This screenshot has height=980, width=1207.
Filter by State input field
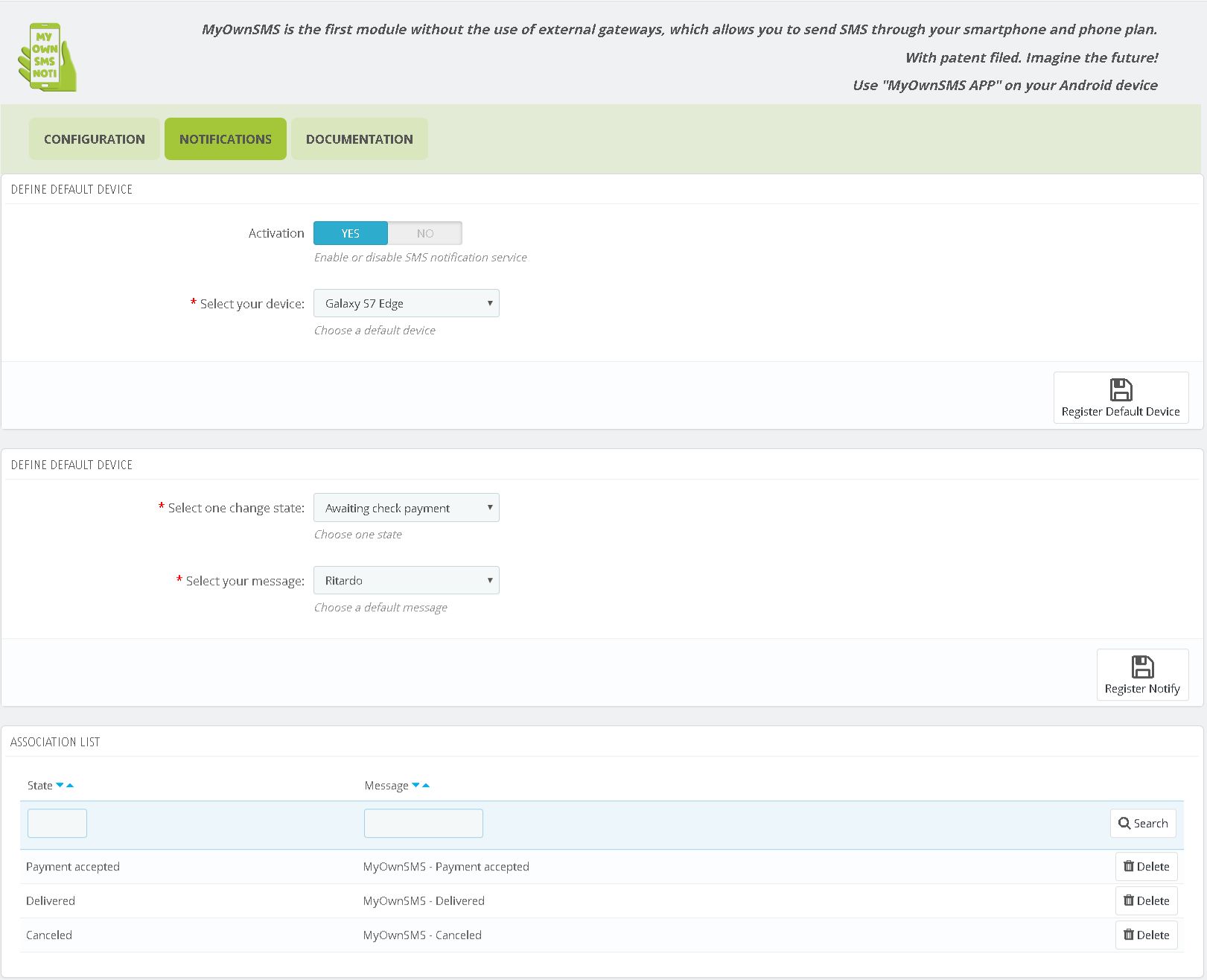[57, 823]
